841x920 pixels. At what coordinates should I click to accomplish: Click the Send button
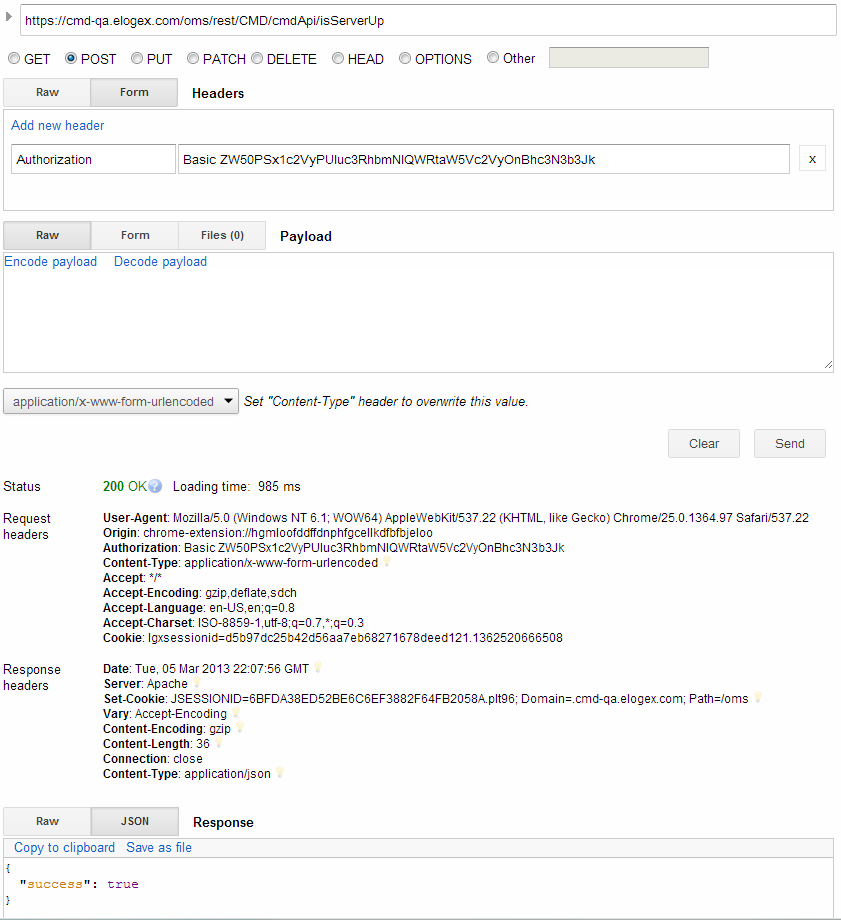789,443
